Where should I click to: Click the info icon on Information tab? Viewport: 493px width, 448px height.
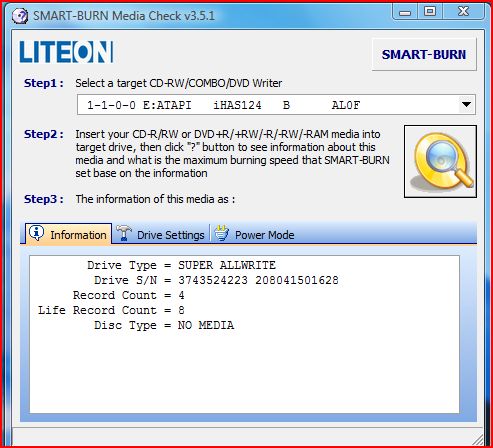click(x=36, y=232)
